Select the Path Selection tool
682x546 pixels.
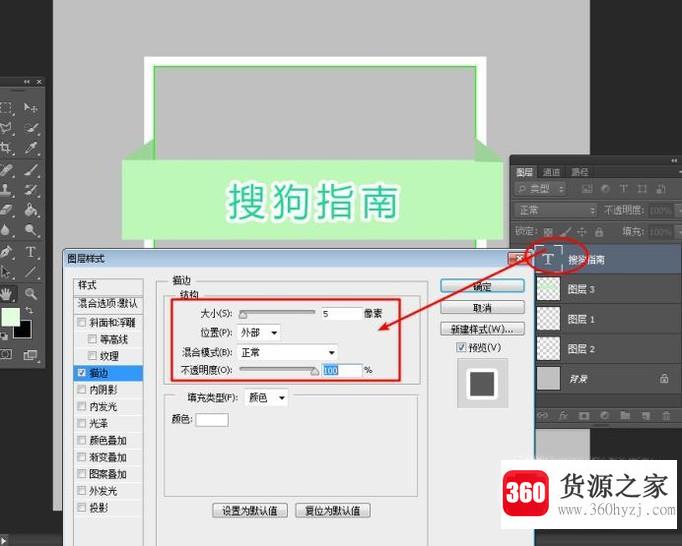tap(6, 272)
